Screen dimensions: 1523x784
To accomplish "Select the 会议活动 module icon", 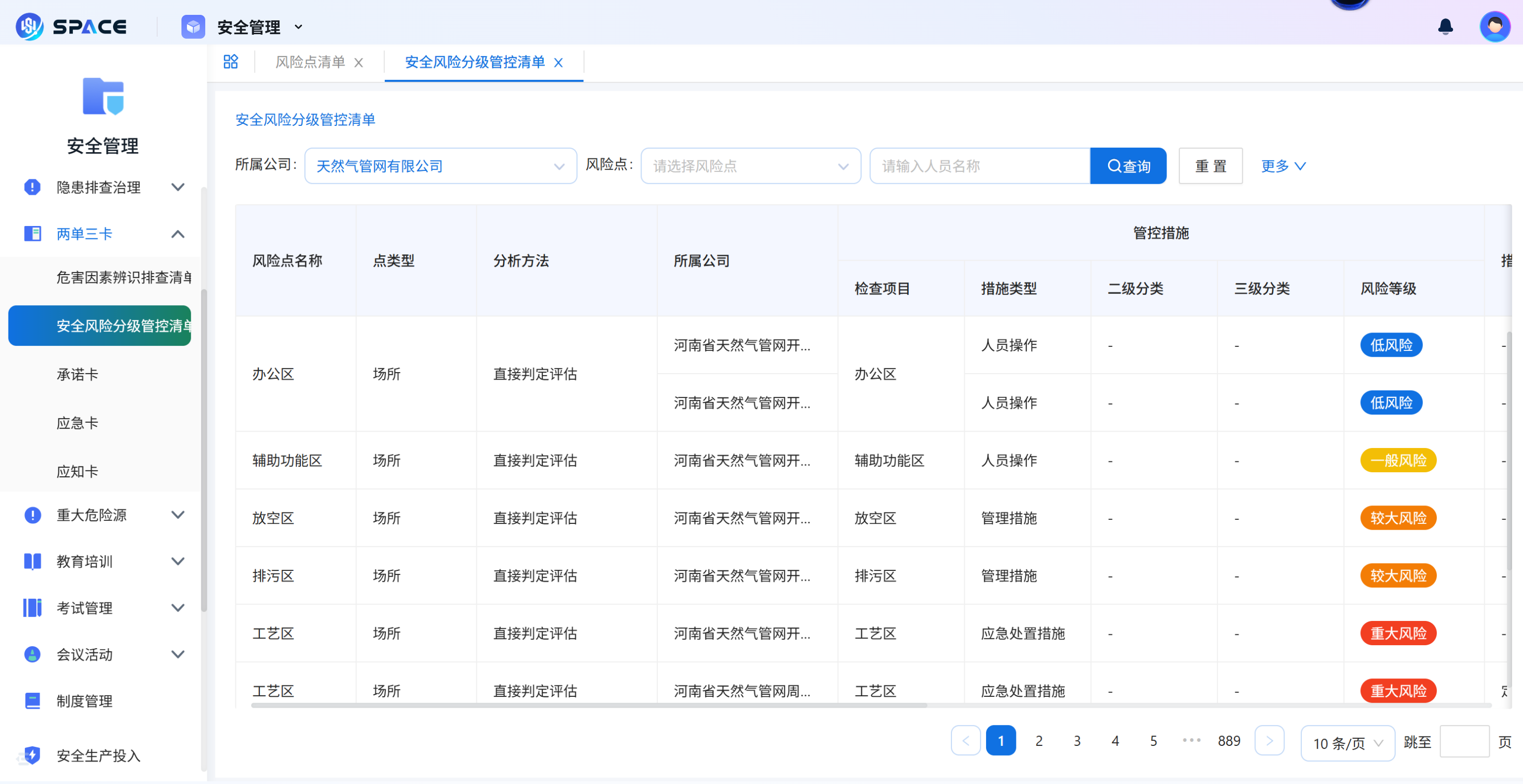I will [32, 654].
